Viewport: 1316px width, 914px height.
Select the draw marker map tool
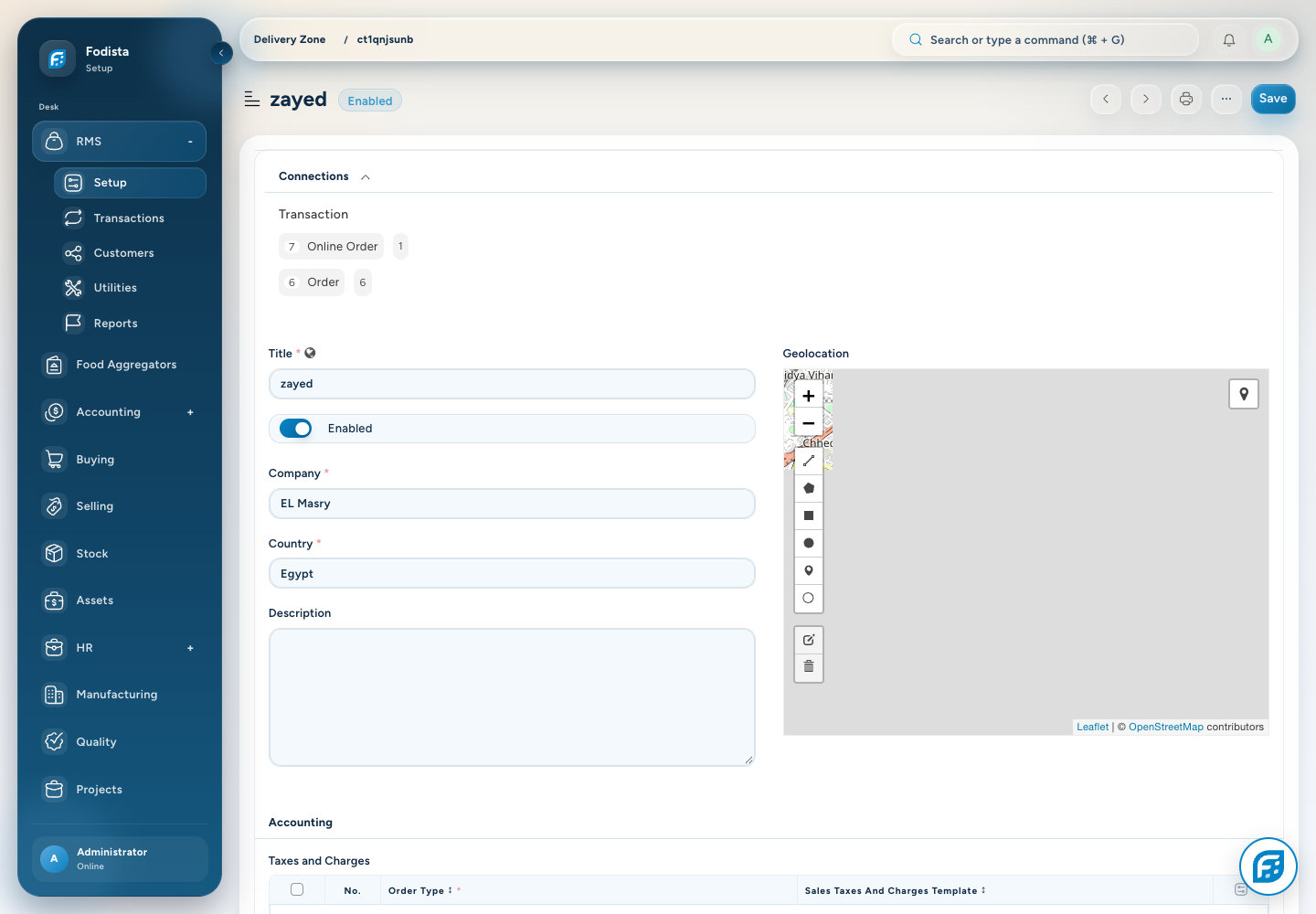click(809, 570)
